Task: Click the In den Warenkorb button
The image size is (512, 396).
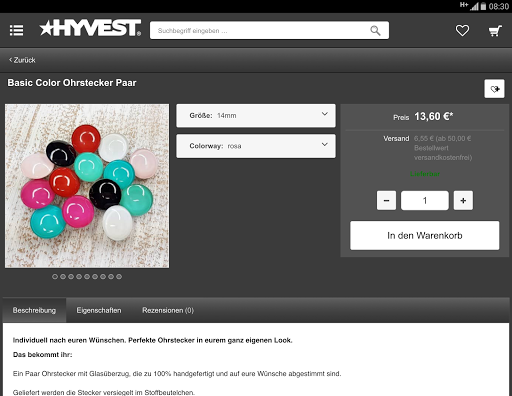Action: coord(425,235)
